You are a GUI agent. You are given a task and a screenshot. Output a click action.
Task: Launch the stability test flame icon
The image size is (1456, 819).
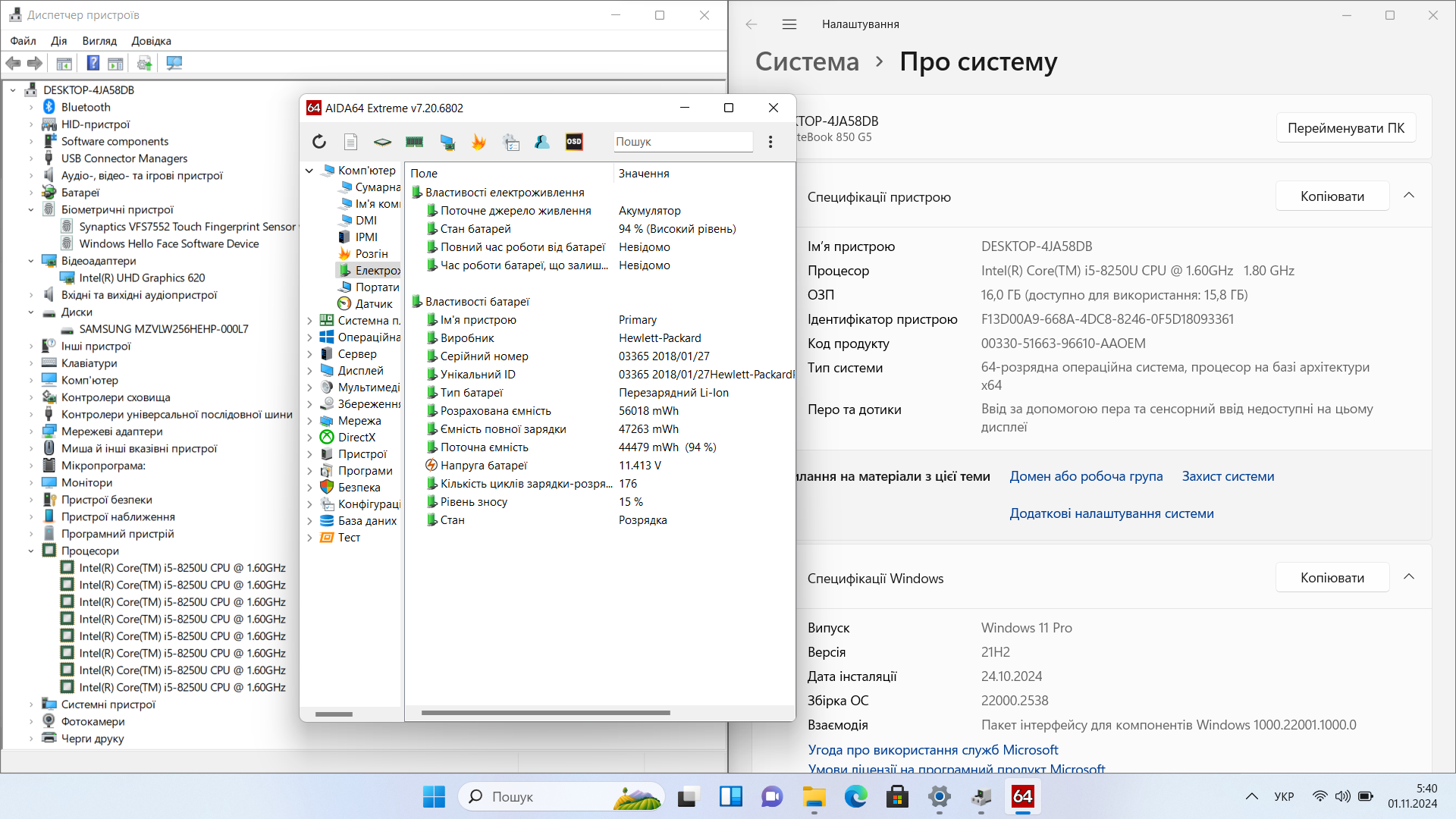click(x=479, y=142)
